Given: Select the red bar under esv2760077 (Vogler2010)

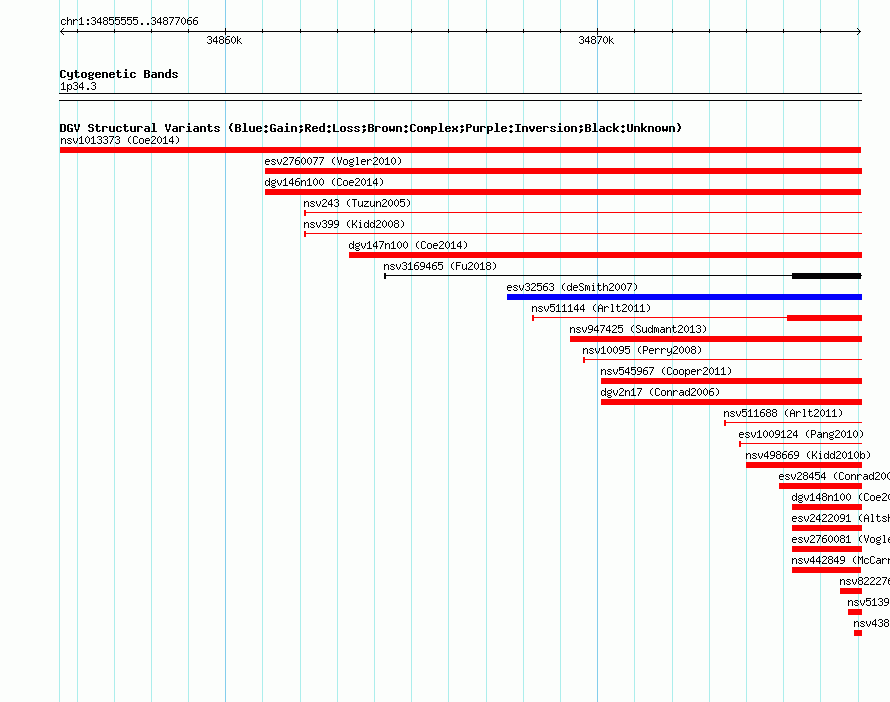Looking at the screenshot, I should 563,171.
